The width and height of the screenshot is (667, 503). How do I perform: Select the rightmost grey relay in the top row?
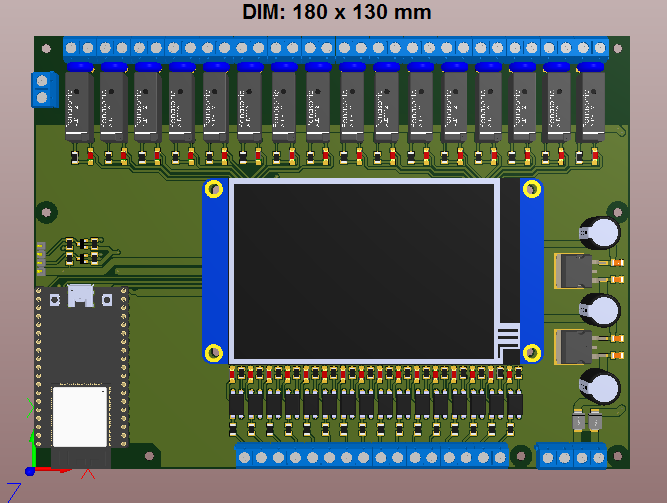tap(590, 106)
